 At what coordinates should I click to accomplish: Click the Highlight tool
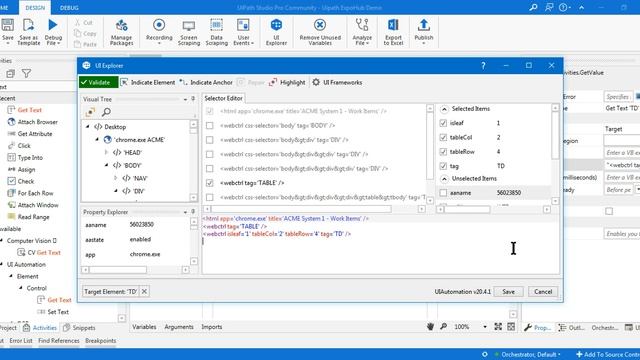coord(287,82)
